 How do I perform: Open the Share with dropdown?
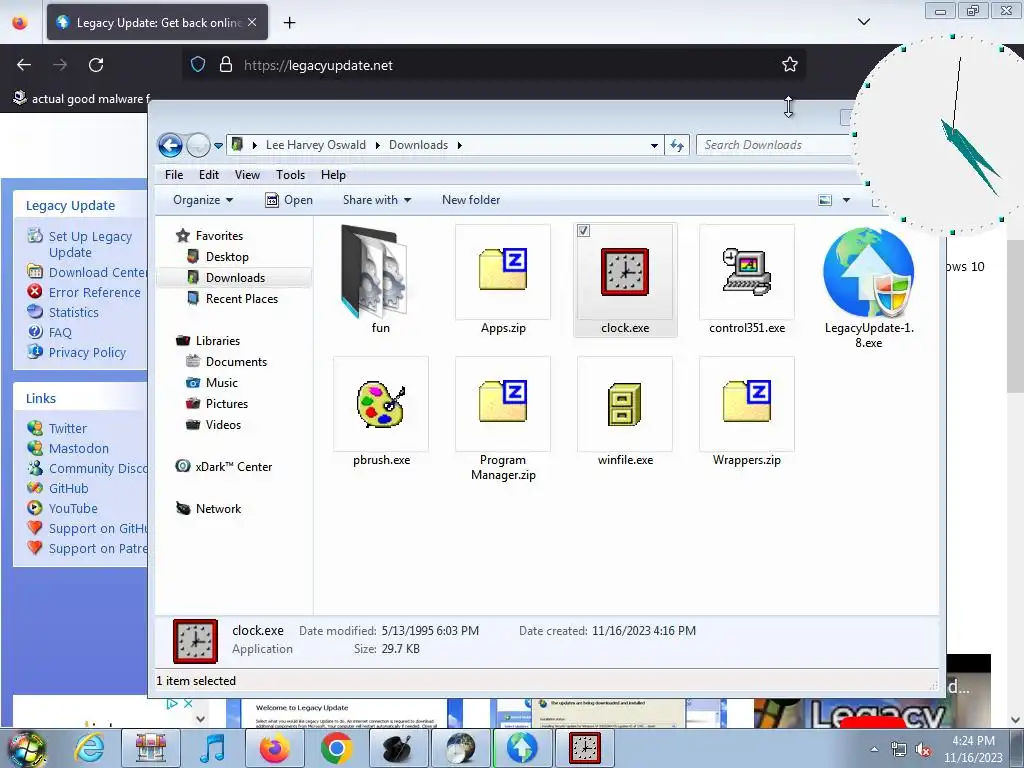(x=377, y=200)
